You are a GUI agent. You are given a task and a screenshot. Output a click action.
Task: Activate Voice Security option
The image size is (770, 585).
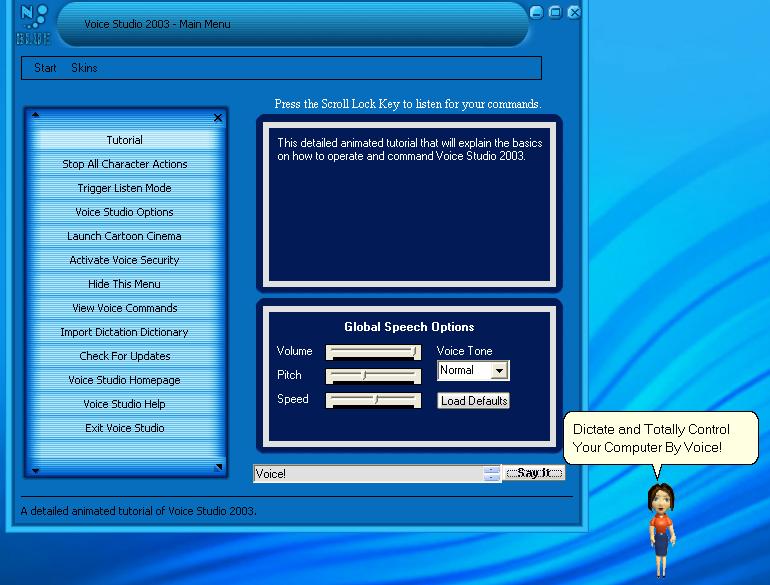coord(125,260)
